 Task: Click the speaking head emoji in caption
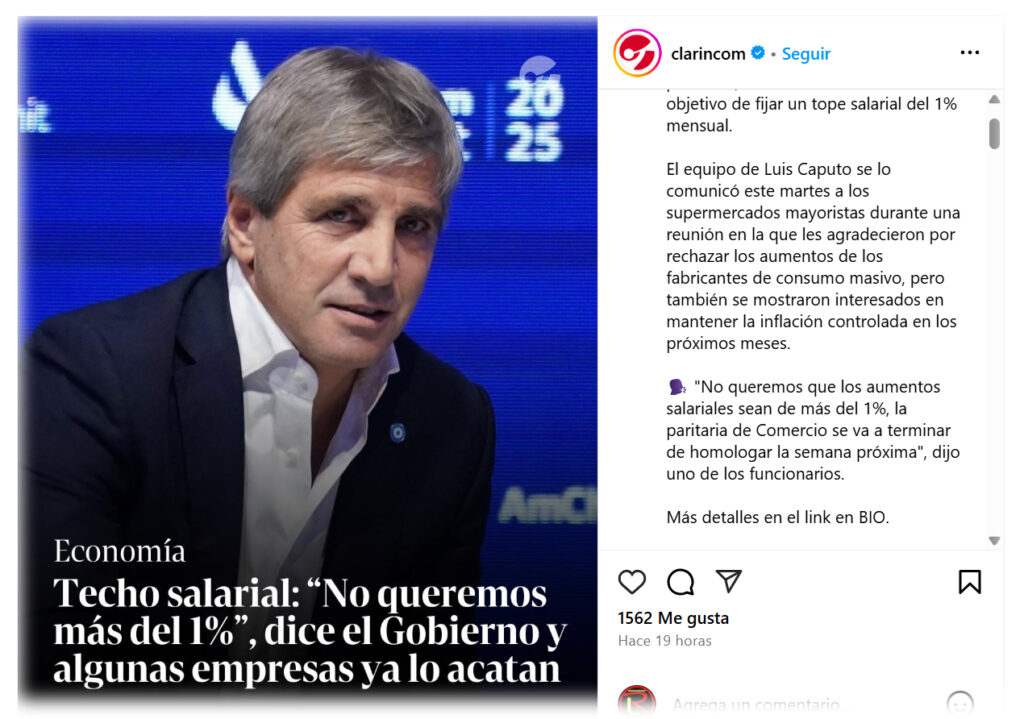[677, 387]
